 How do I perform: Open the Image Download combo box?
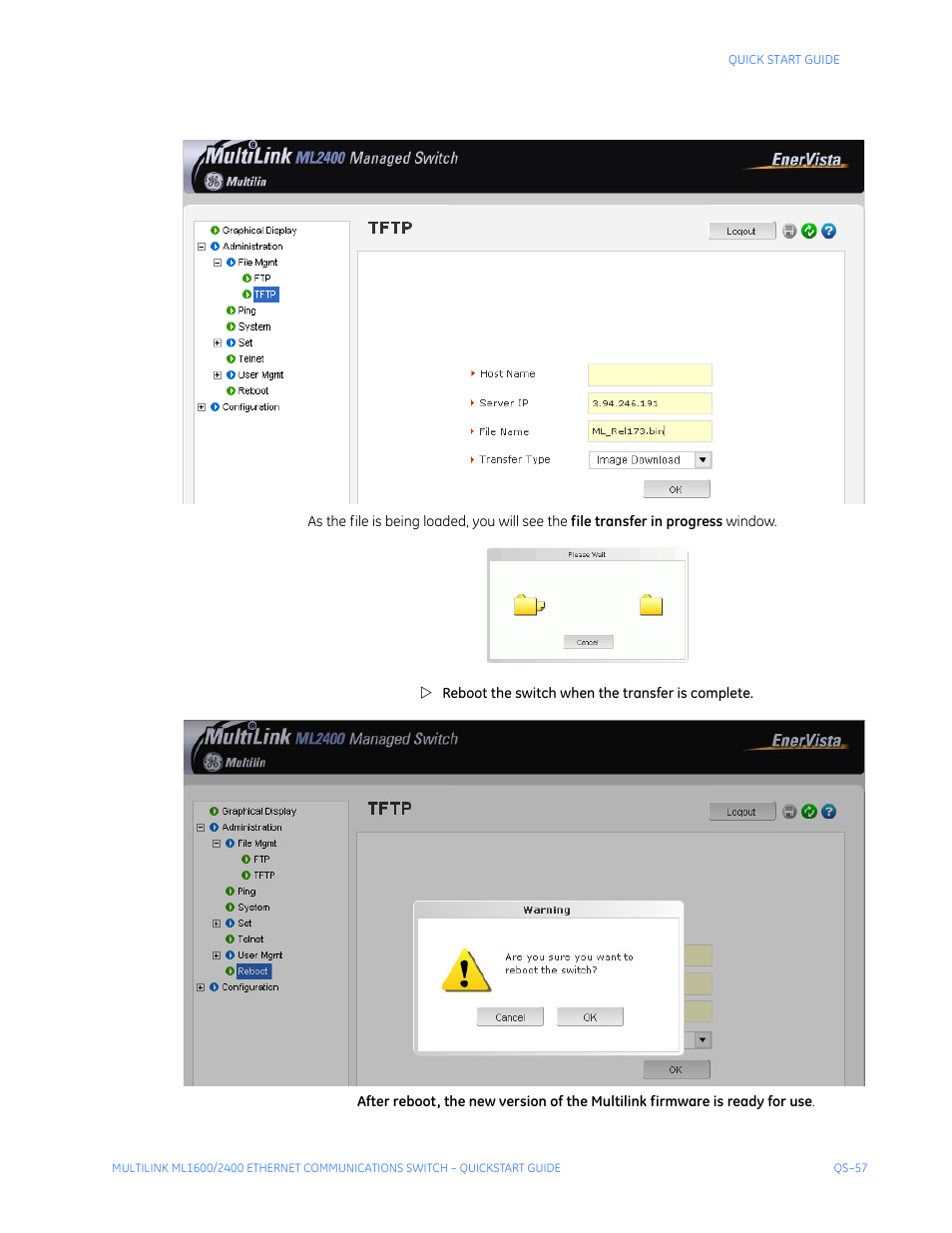pos(650,460)
